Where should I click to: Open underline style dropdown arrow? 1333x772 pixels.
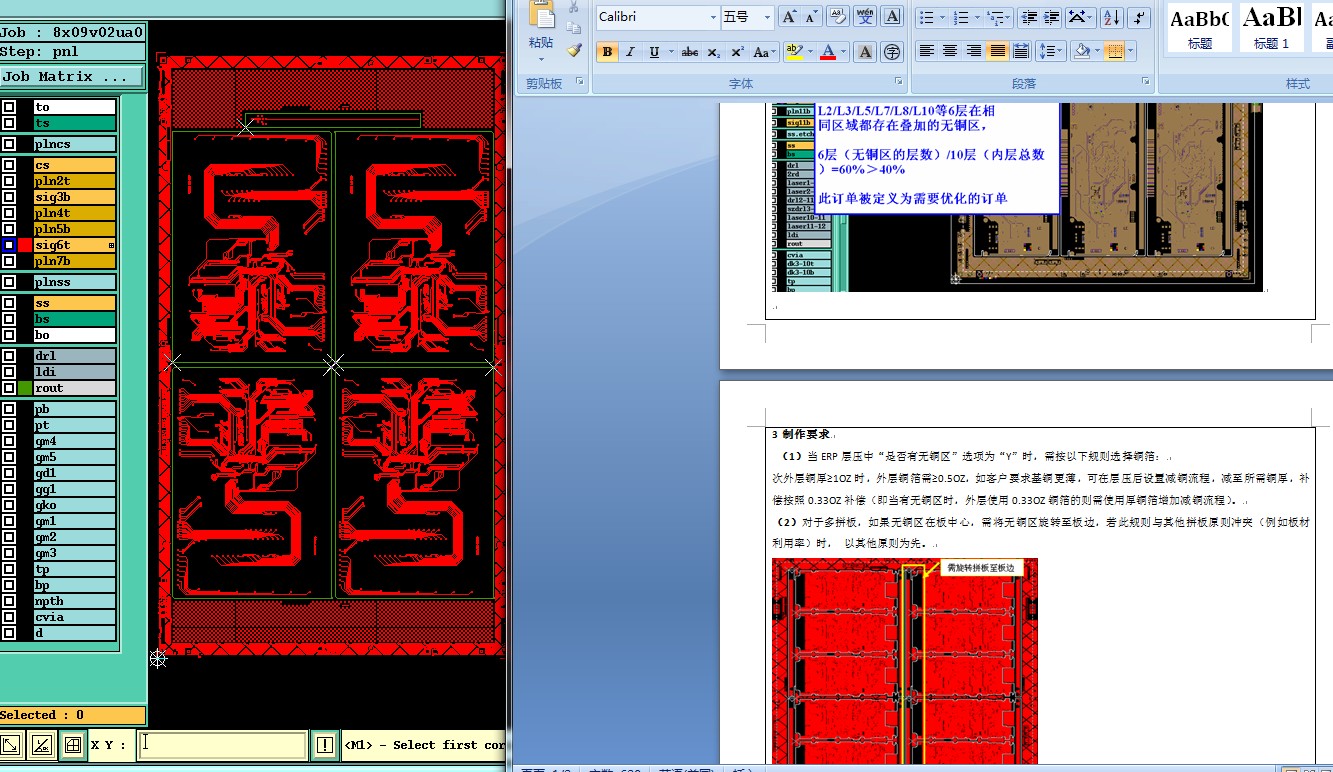pos(670,52)
